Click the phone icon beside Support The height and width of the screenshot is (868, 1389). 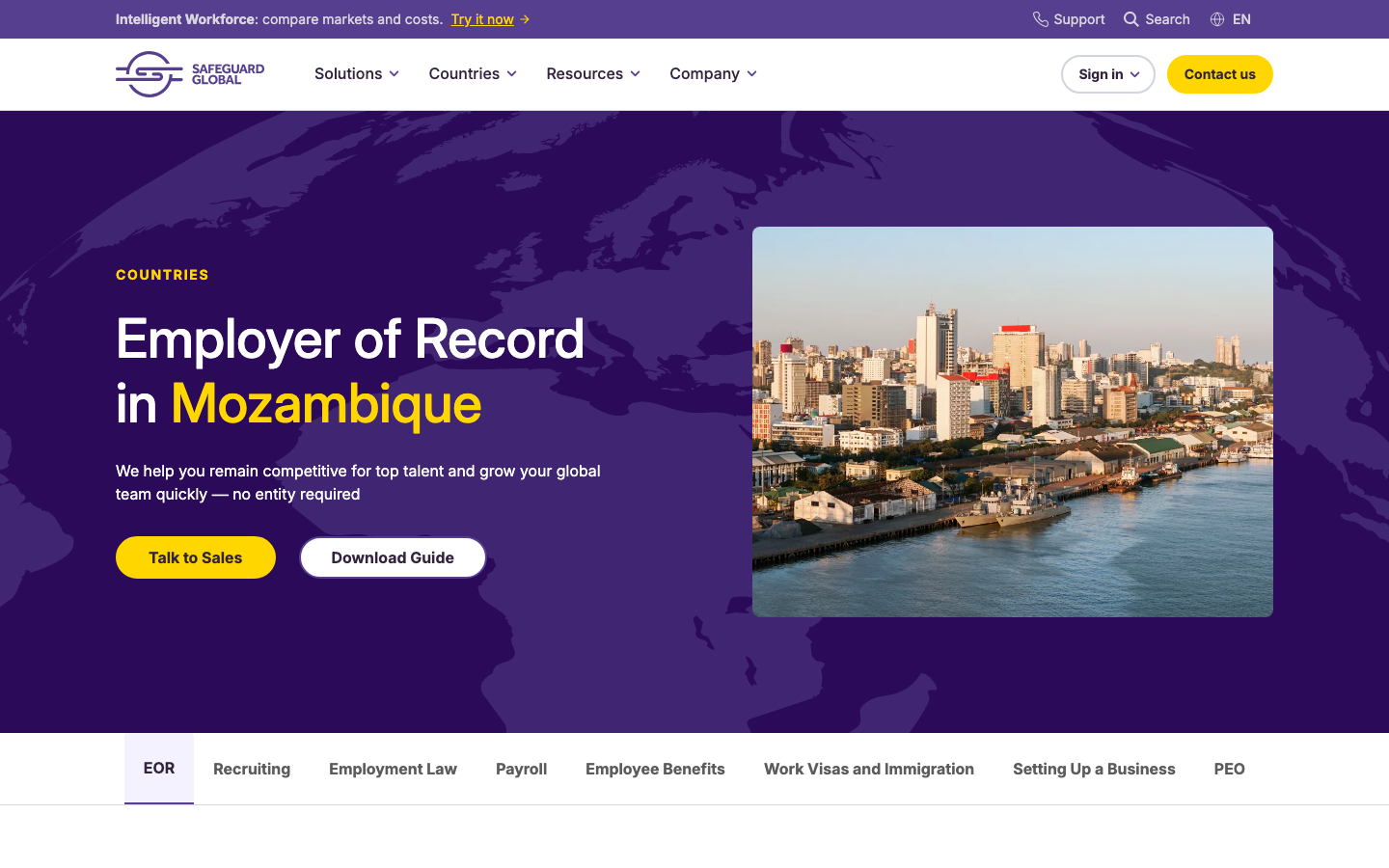1041,19
